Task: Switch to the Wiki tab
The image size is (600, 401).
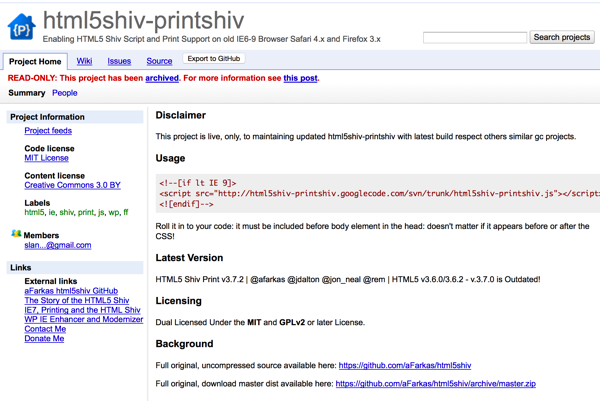Action: click(x=84, y=61)
